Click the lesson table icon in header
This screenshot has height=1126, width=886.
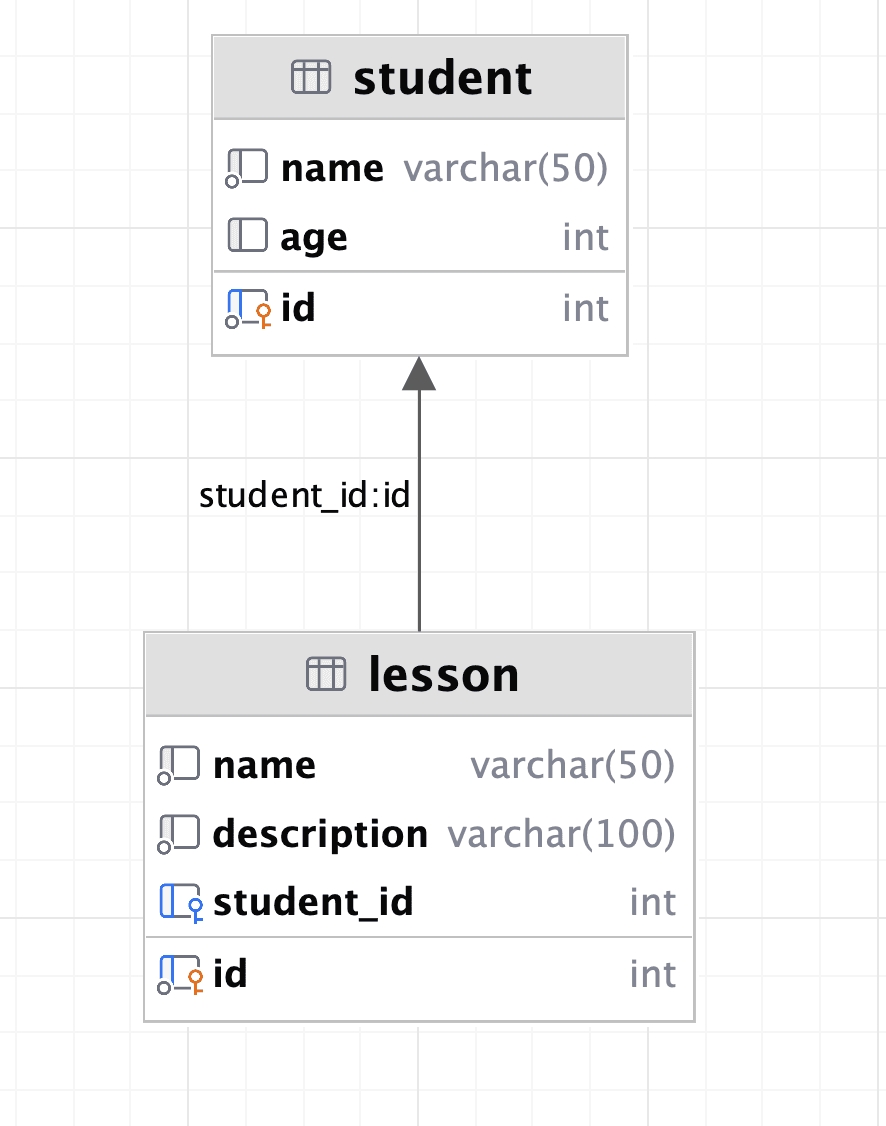coord(326,674)
